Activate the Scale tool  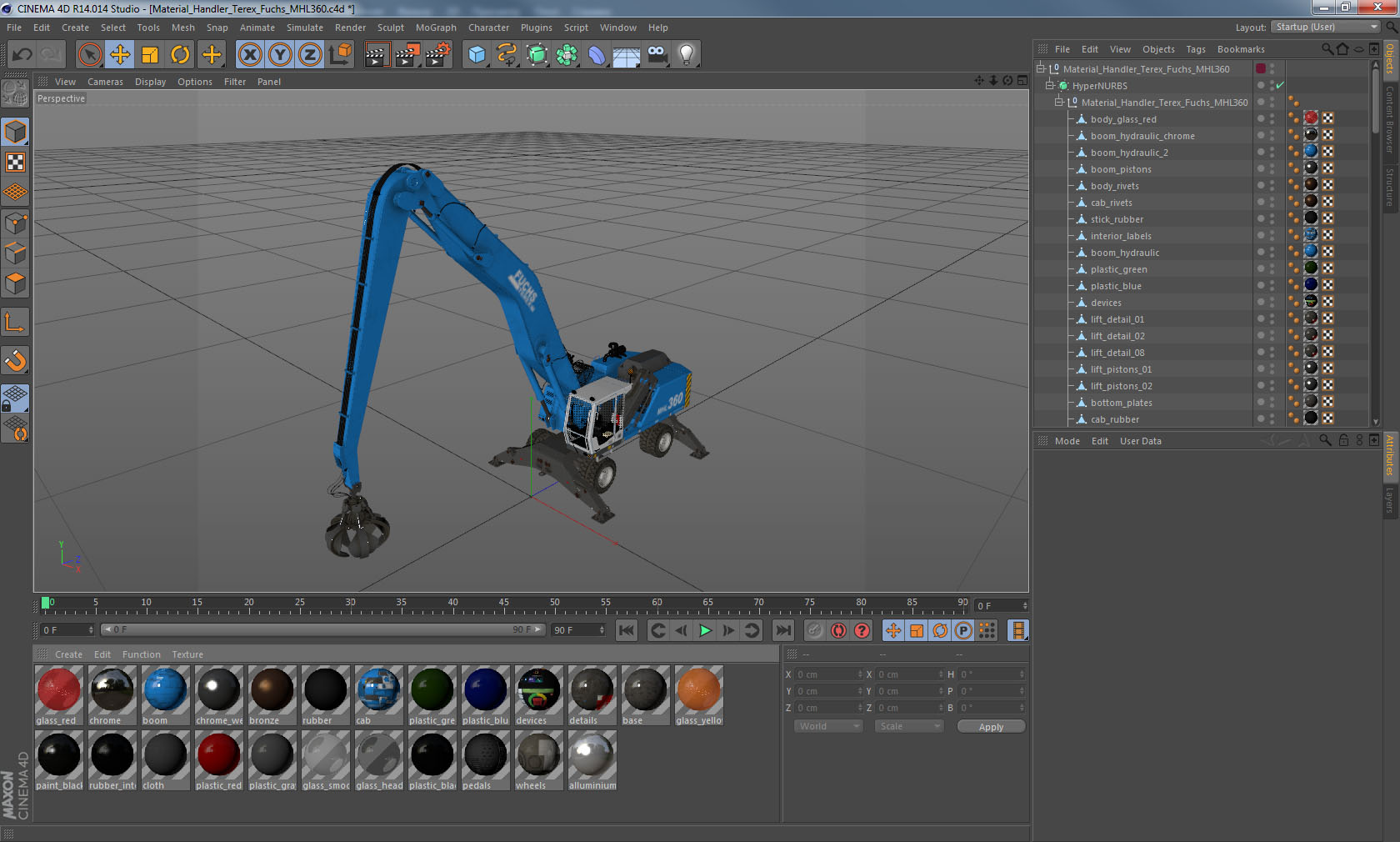click(x=150, y=55)
